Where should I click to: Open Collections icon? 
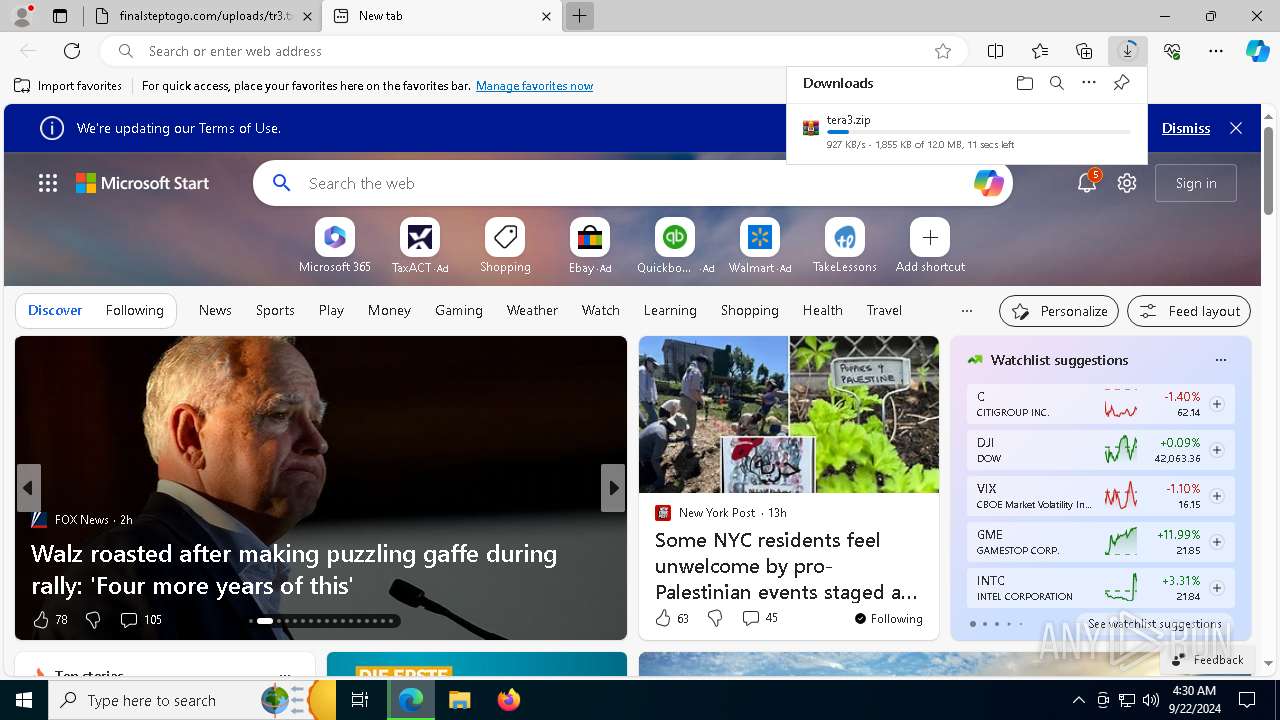pos(1084,51)
